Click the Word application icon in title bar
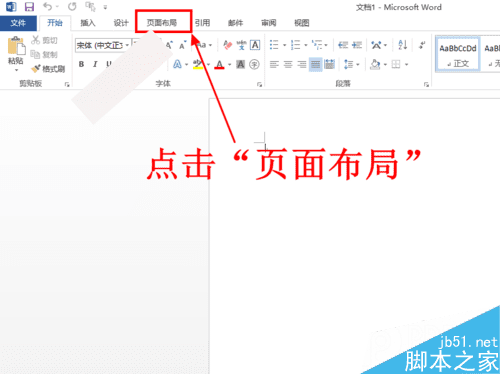The width and height of the screenshot is (500, 374). 11,7
